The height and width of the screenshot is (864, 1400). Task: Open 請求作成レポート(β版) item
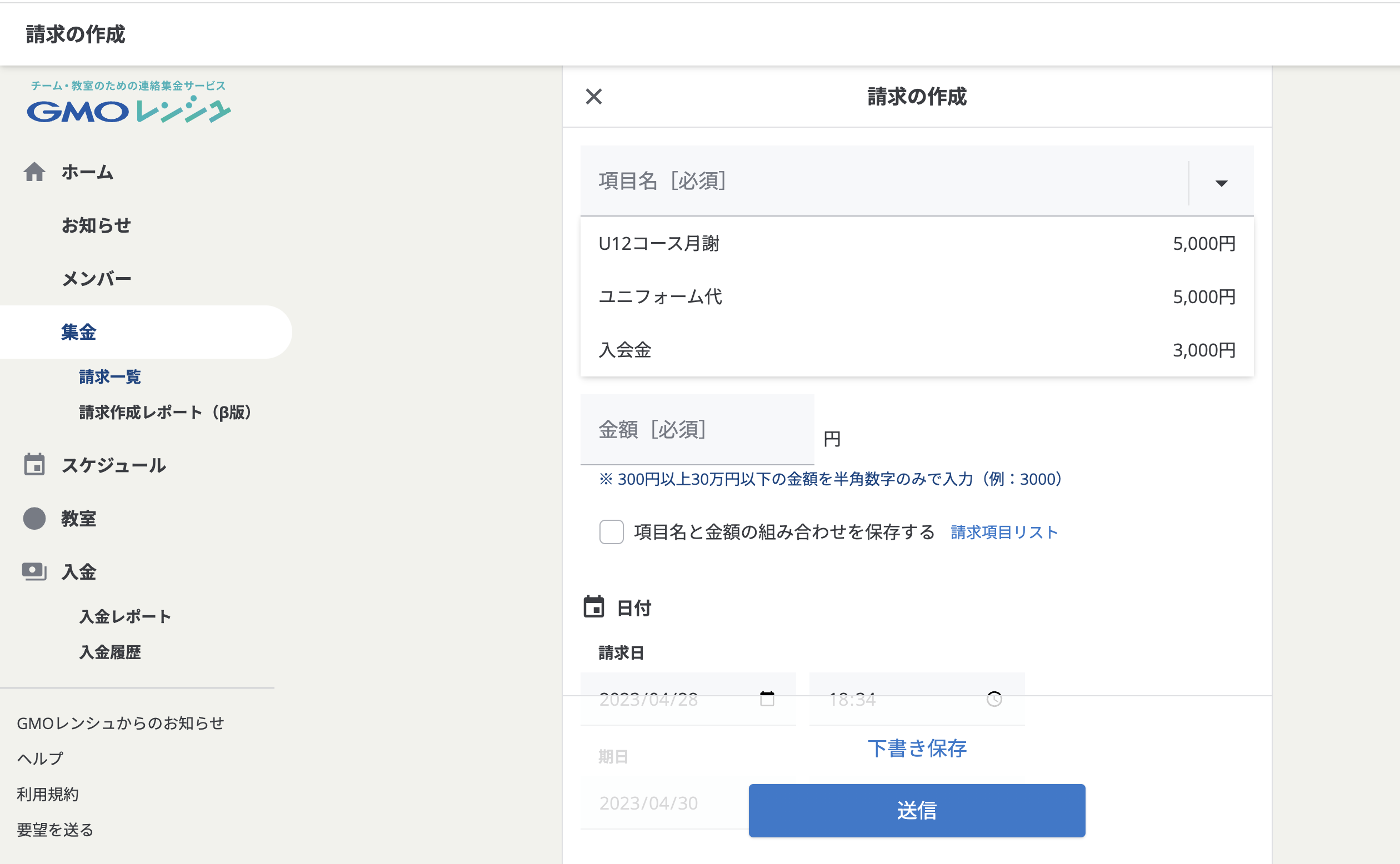click(164, 413)
